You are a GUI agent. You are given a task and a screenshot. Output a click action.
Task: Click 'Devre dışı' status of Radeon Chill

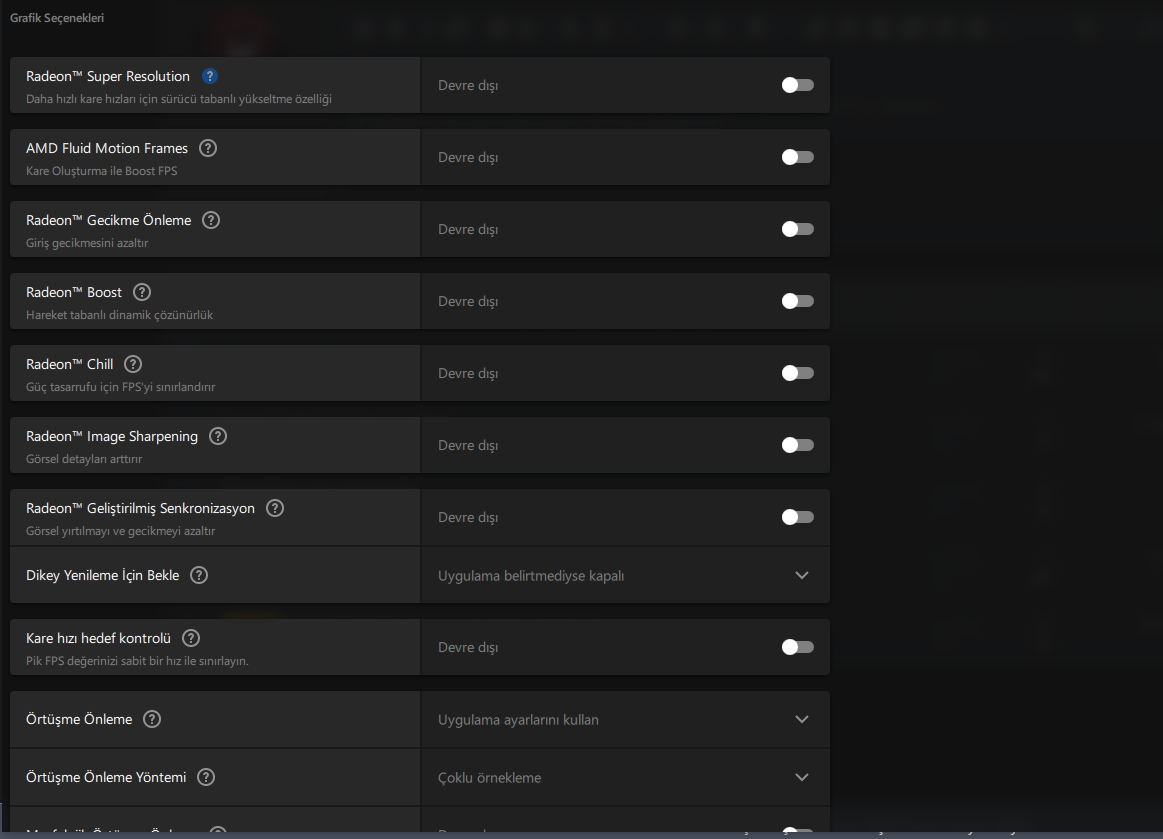[468, 373]
